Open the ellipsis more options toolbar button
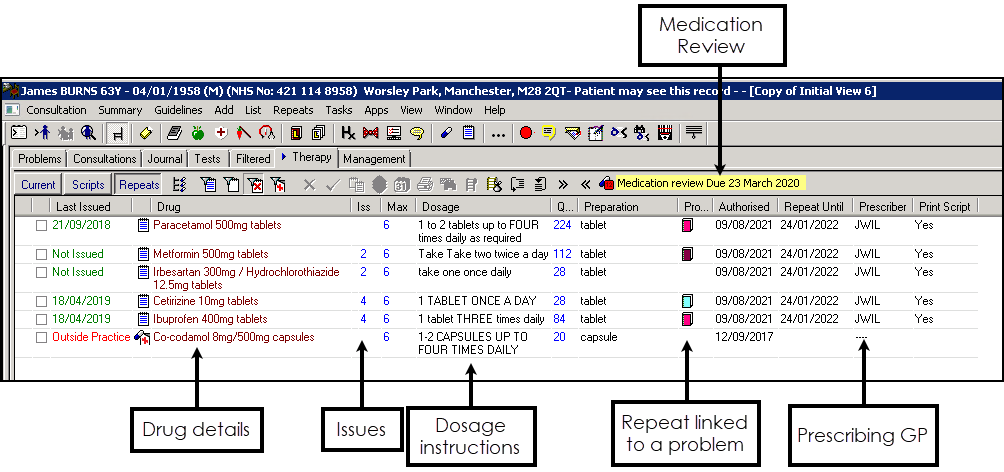This screenshot has height=472, width=1004. tap(499, 132)
